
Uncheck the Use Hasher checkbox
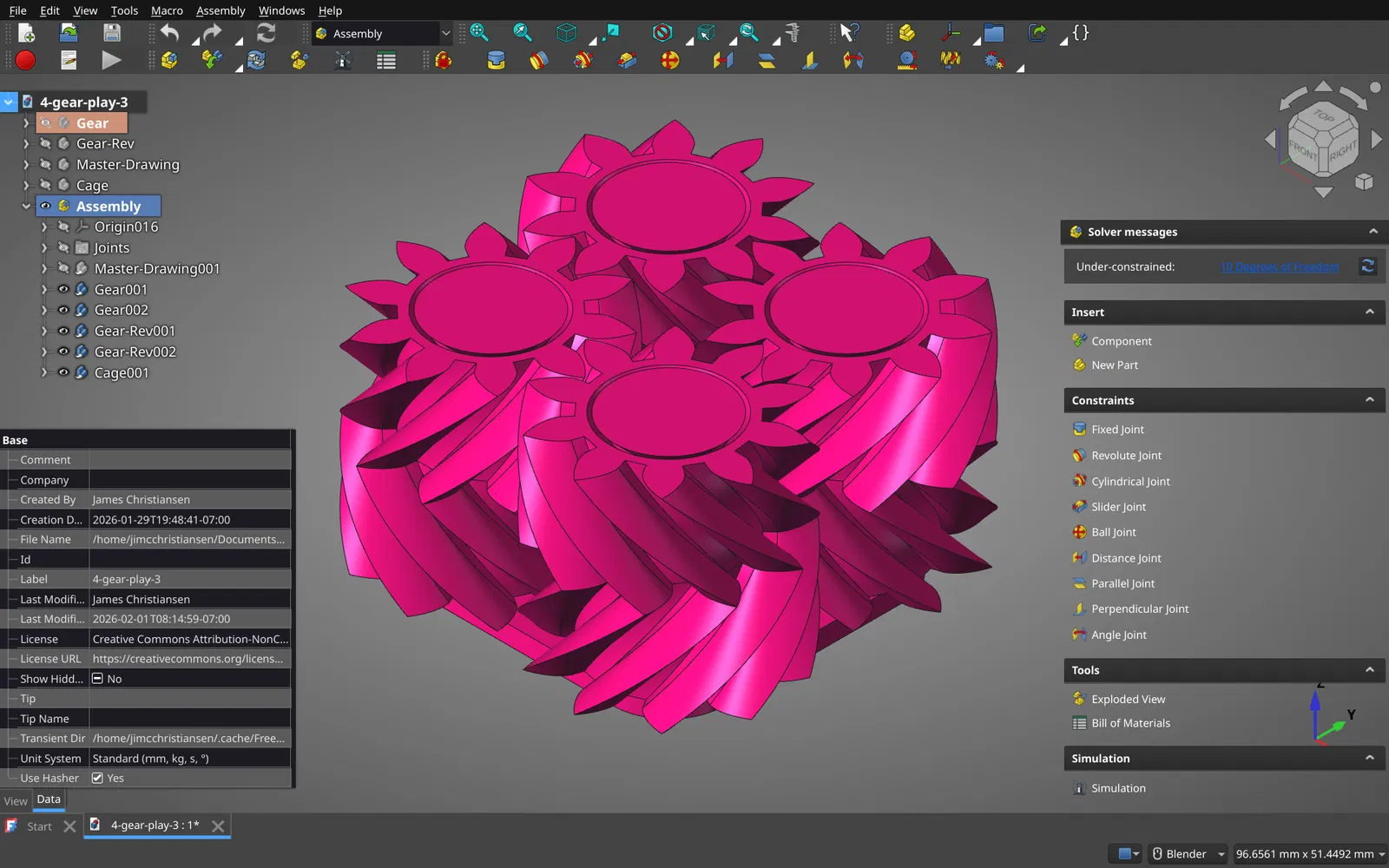97,779
